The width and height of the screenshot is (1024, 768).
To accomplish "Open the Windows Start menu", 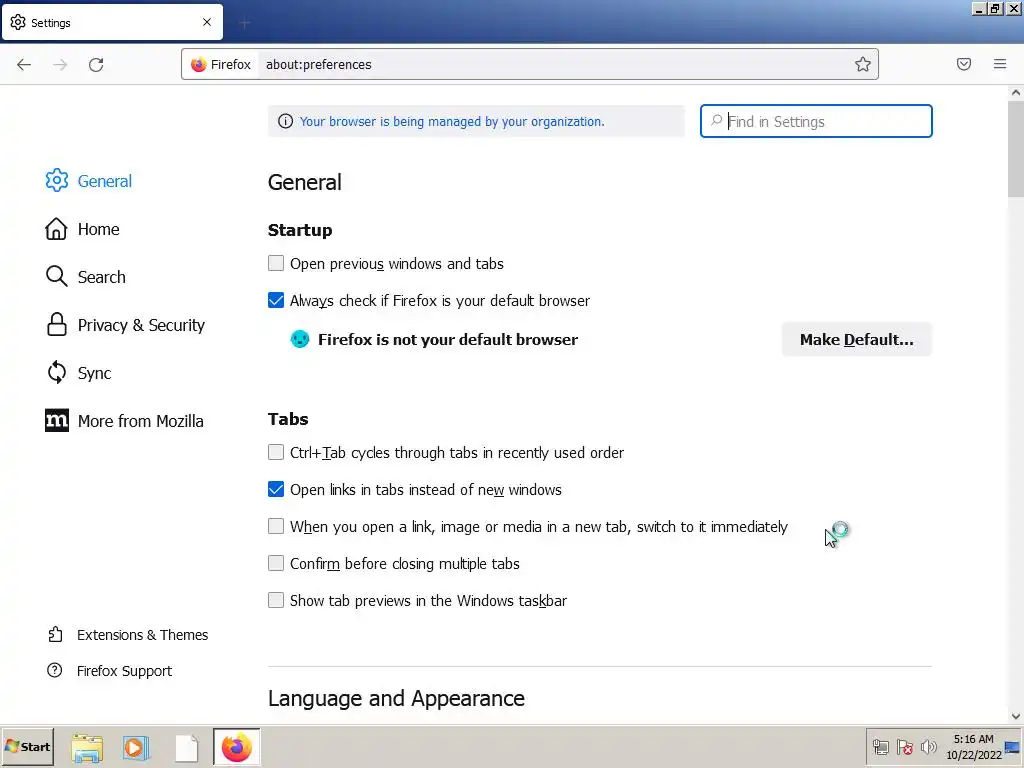I will tap(27, 747).
